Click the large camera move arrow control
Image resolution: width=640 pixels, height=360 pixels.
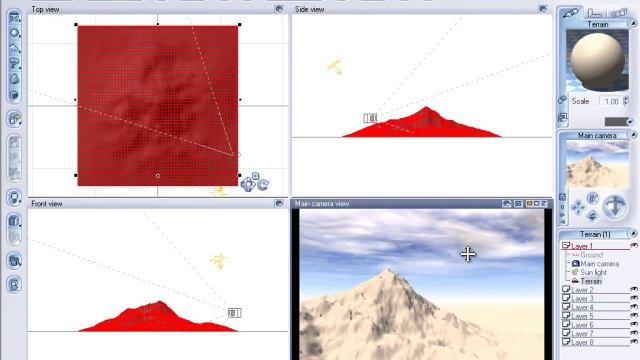pyautogui.click(x=614, y=206)
